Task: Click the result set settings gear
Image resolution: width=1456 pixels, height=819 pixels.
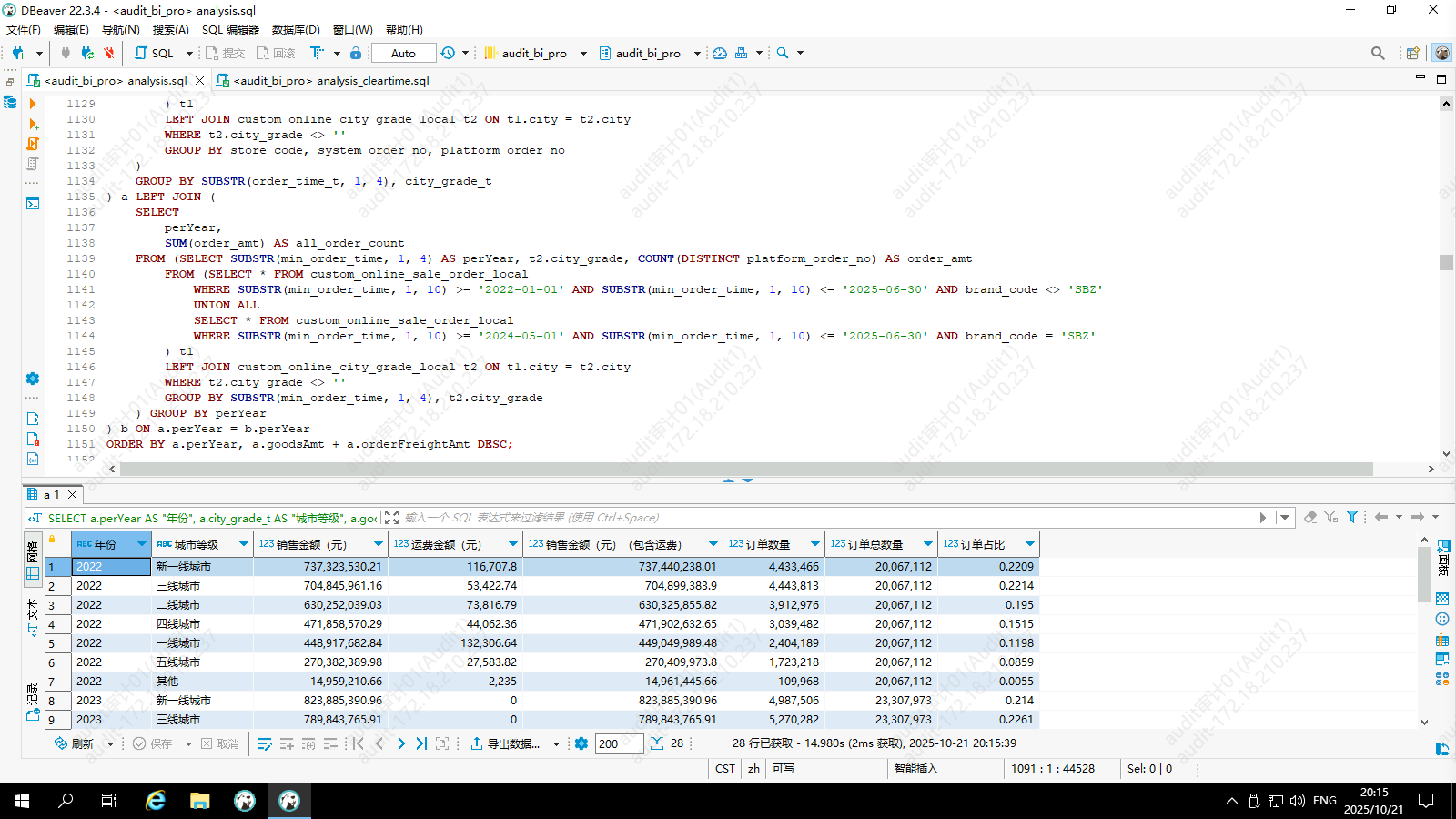Action: [x=581, y=743]
